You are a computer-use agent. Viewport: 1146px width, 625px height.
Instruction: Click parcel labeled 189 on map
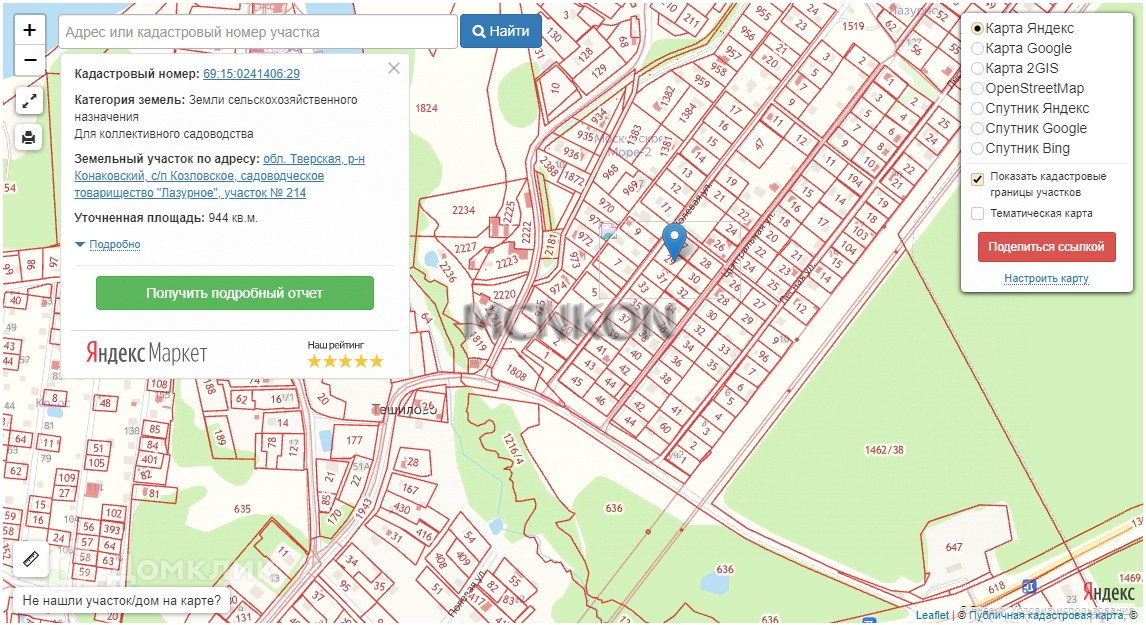(x=219, y=437)
